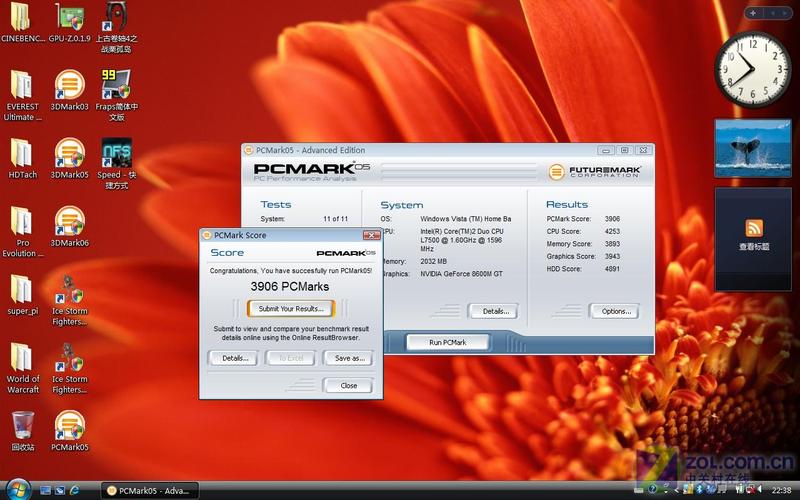
Task: Click the RSS feed gadget orange icon
Action: [754, 228]
